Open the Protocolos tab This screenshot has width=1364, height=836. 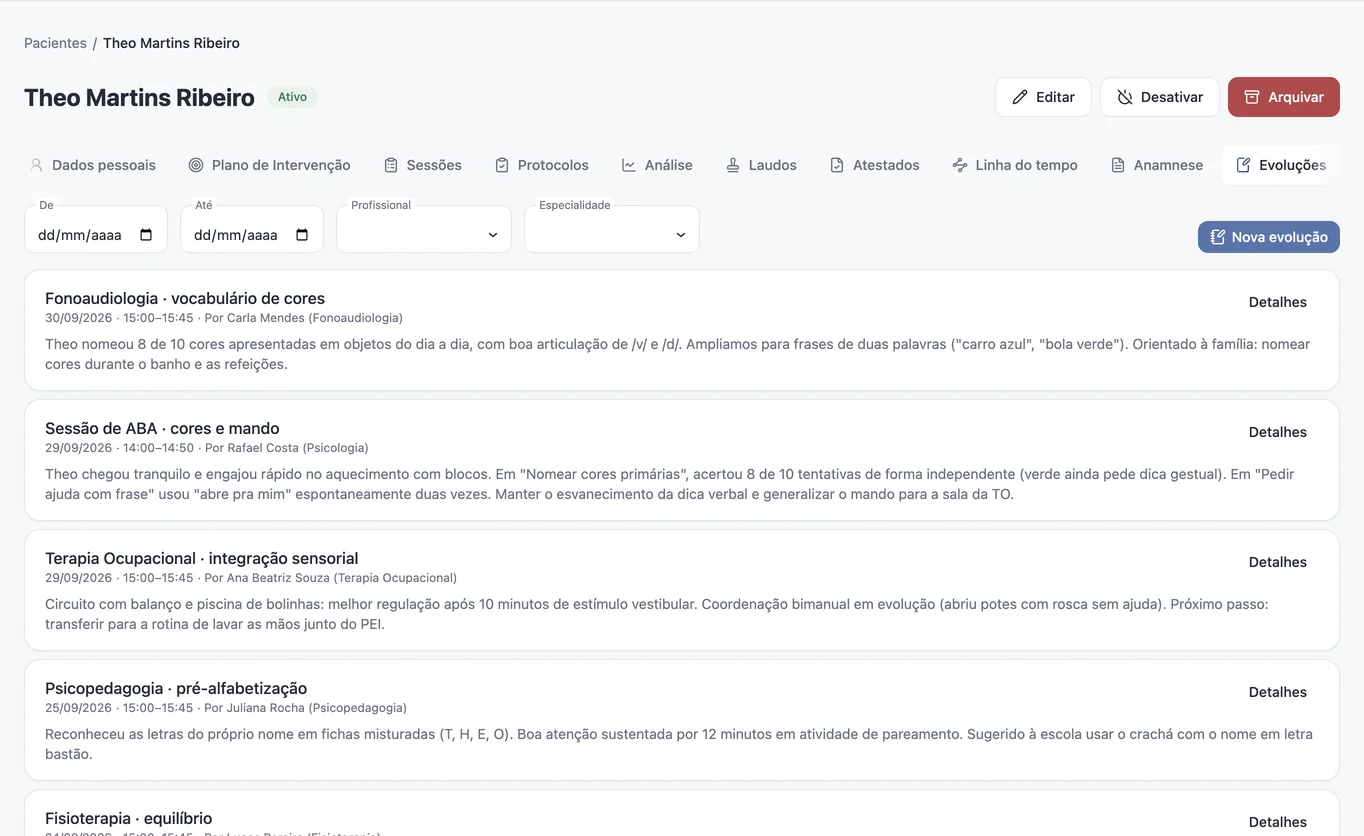pos(542,165)
